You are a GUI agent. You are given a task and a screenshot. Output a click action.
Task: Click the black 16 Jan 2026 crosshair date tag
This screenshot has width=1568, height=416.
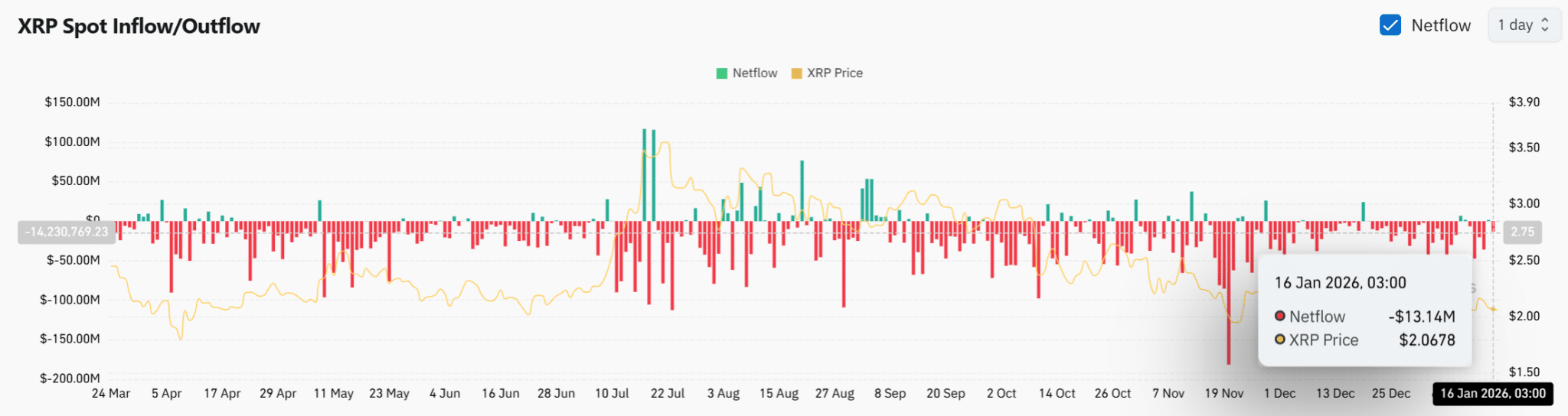tap(1493, 394)
